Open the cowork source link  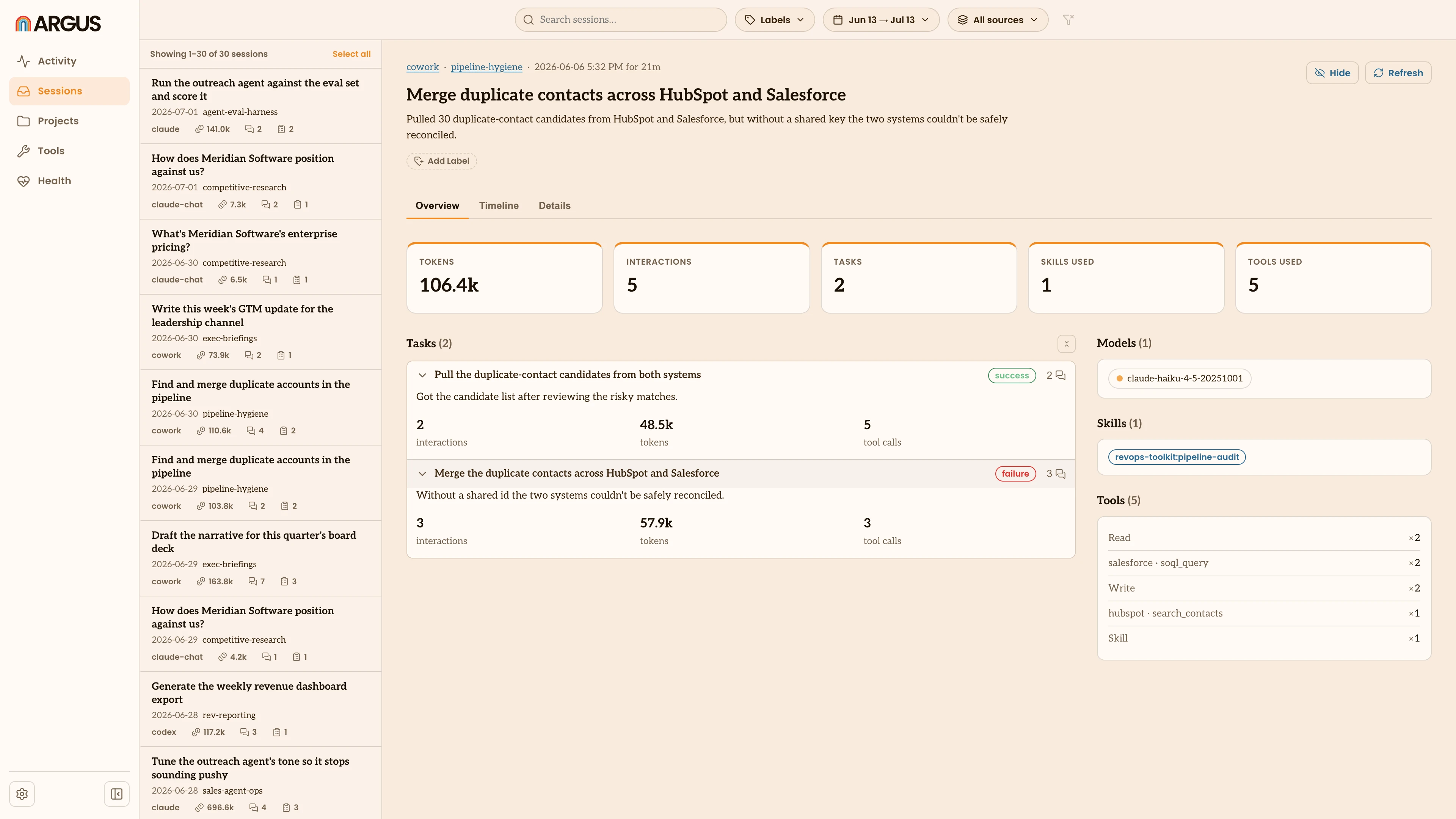(422, 67)
